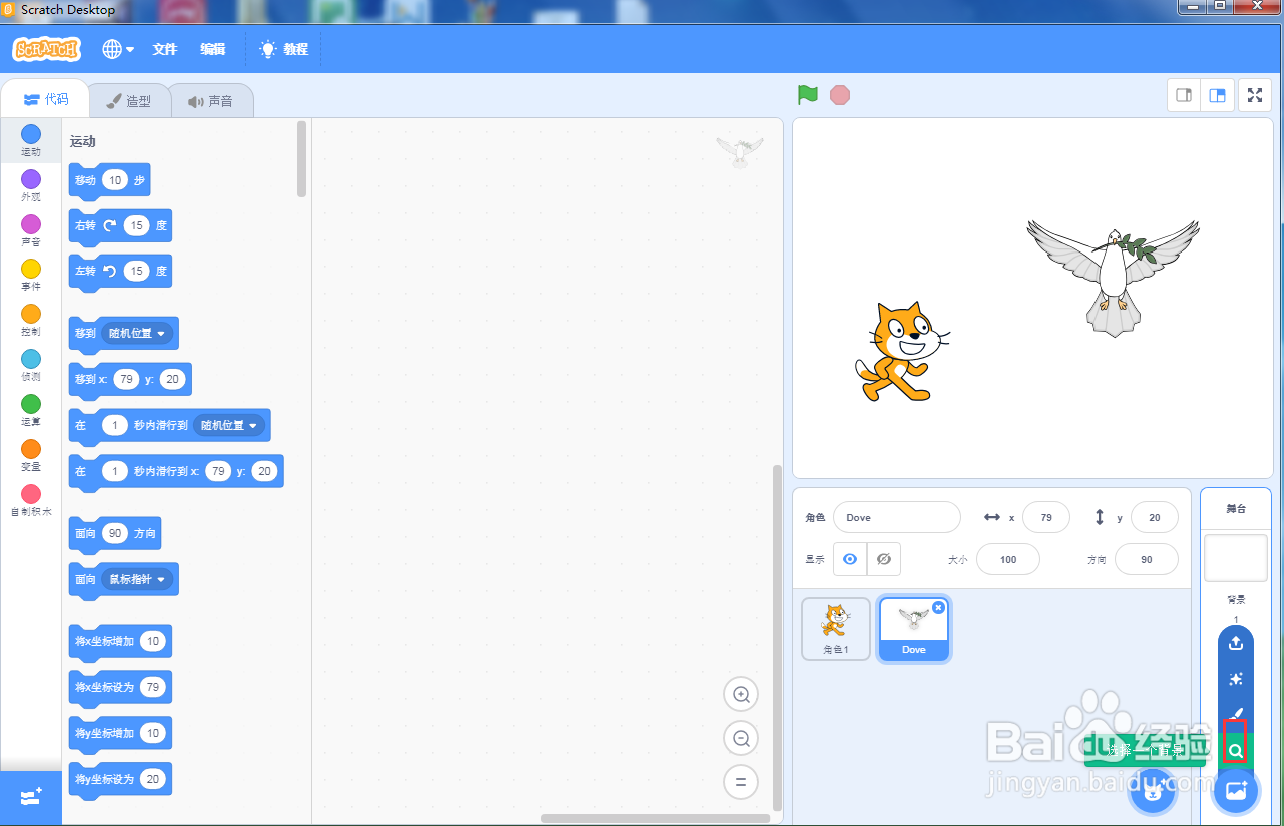The height and width of the screenshot is (826, 1284).
Task: Open 鼠标指针 dropdown in 面向 block
Action: coord(138,579)
